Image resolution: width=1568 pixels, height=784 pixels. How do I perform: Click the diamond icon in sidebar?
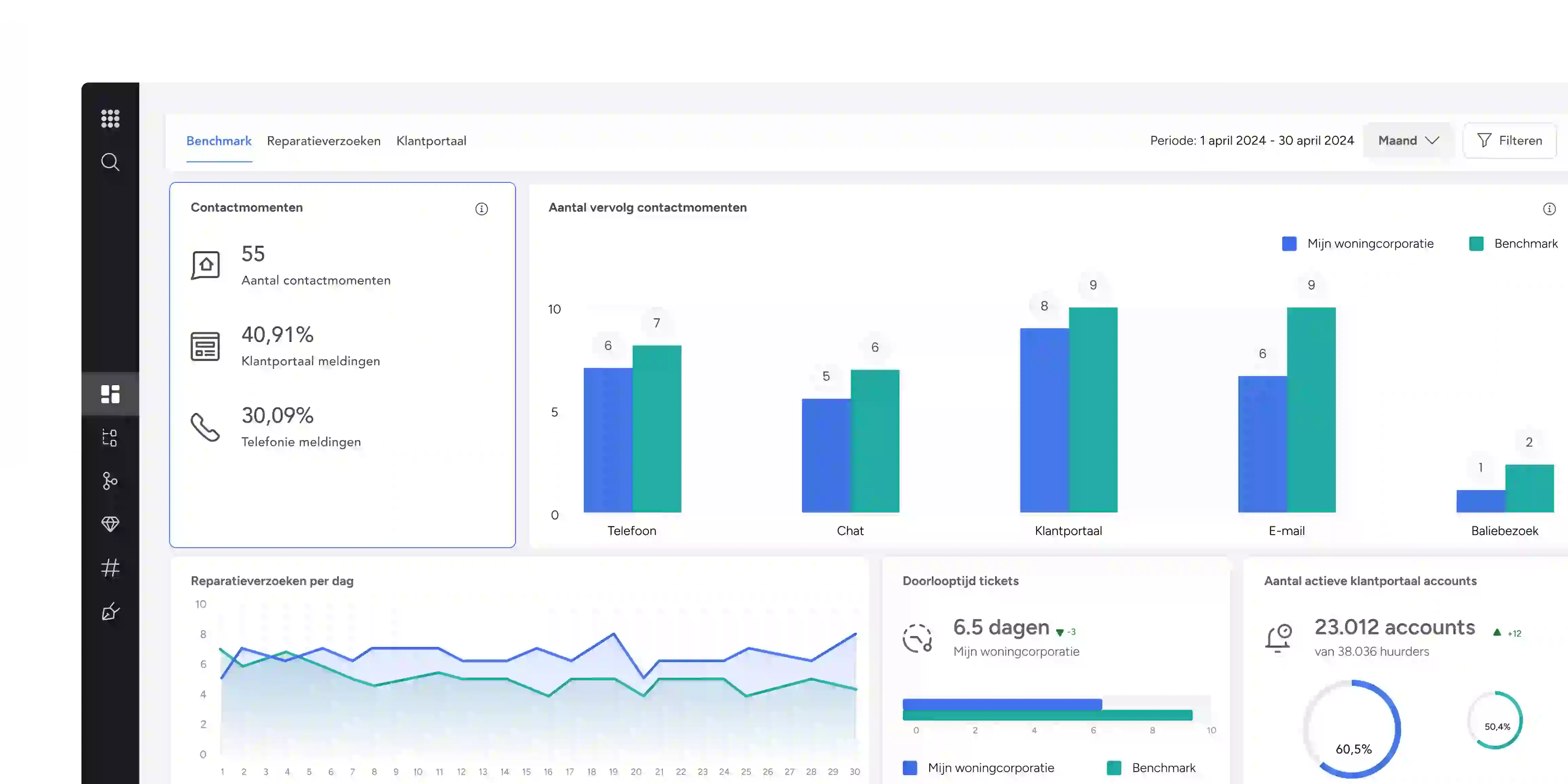[x=110, y=524]
